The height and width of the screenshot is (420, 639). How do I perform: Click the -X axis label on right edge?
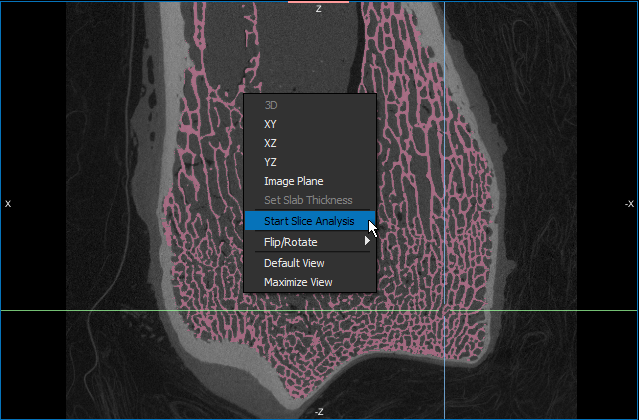(x=629, y=203)
